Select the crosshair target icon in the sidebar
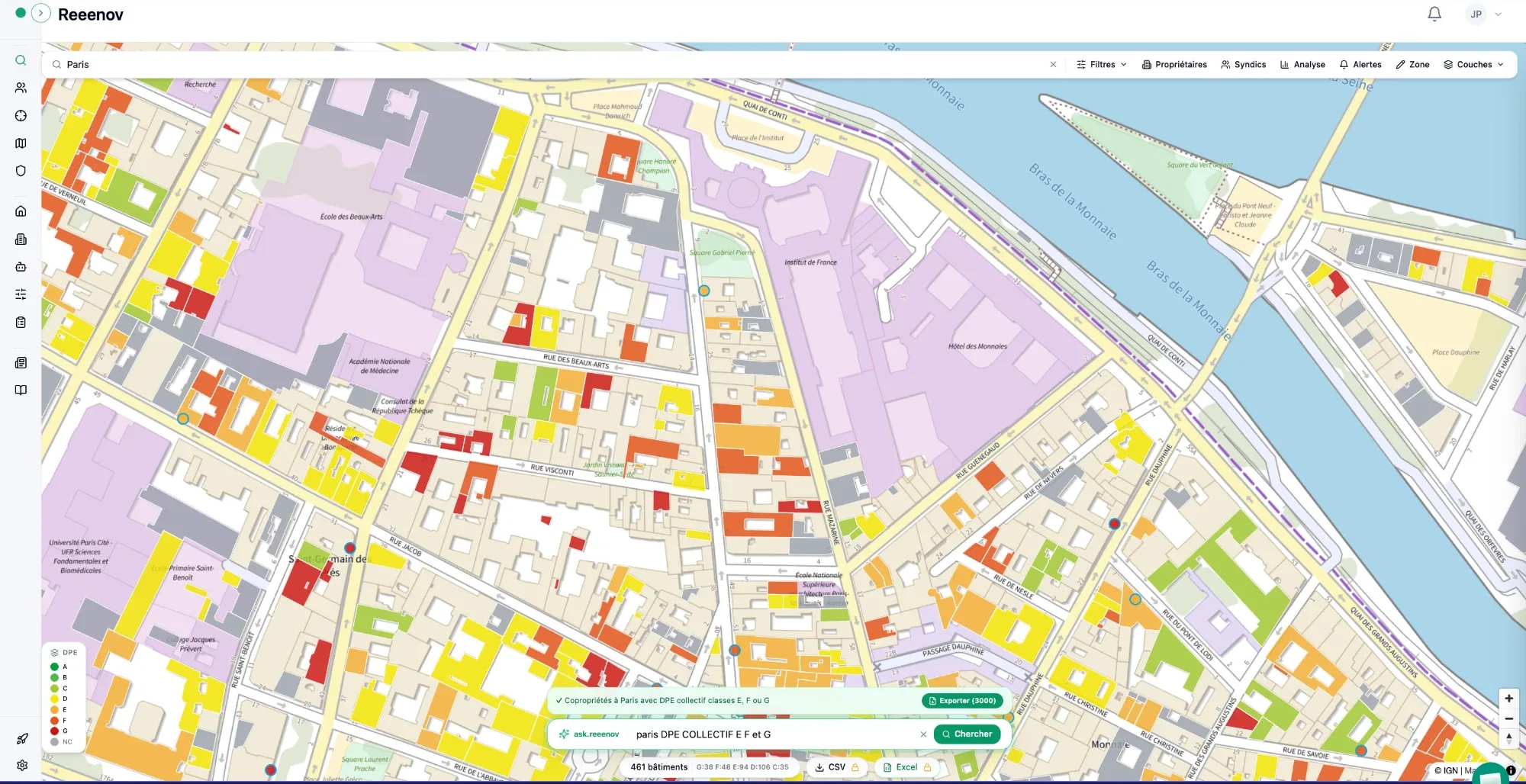 tap(21, 116)
